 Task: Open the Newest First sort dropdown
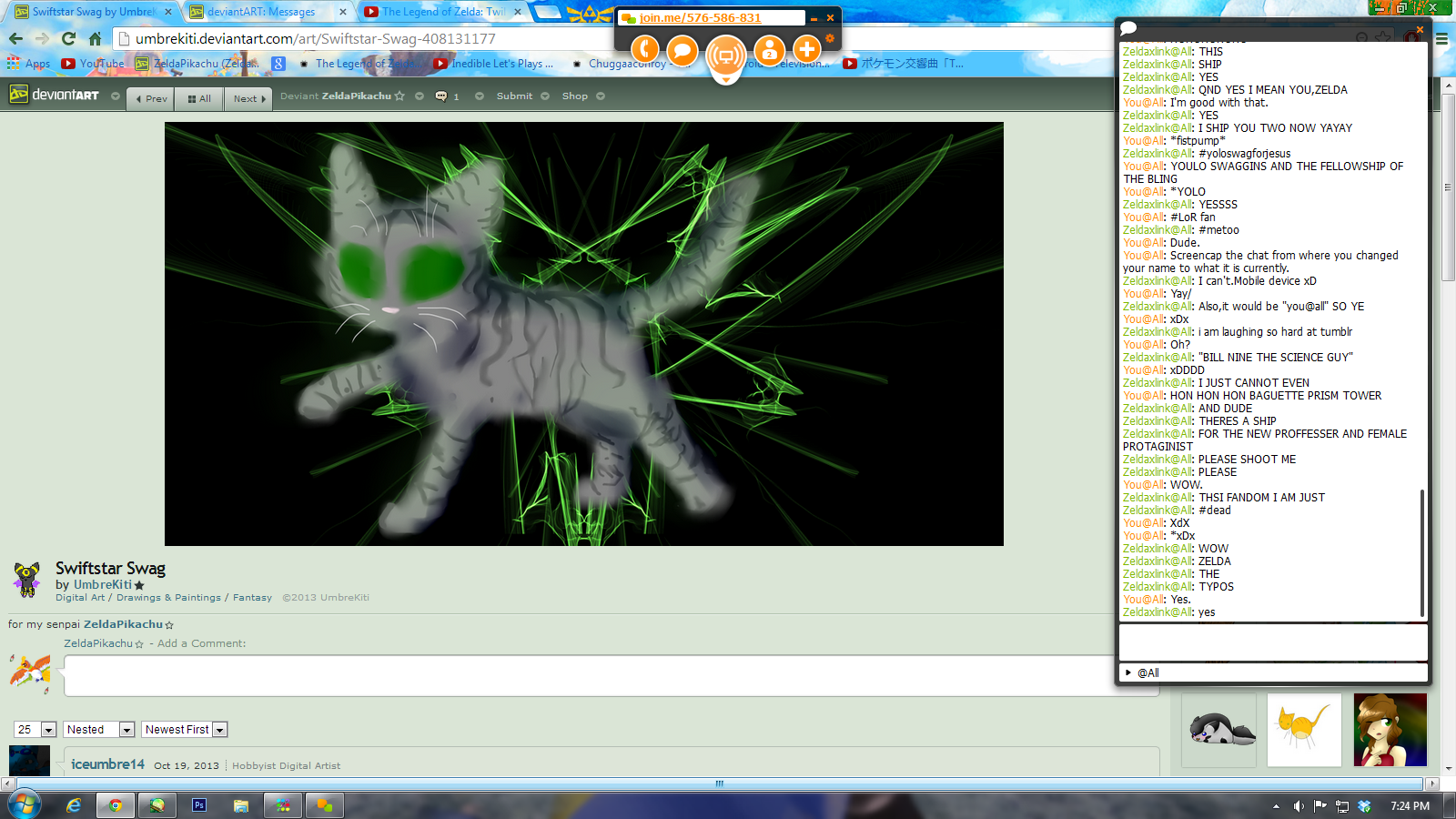(184, 730)
